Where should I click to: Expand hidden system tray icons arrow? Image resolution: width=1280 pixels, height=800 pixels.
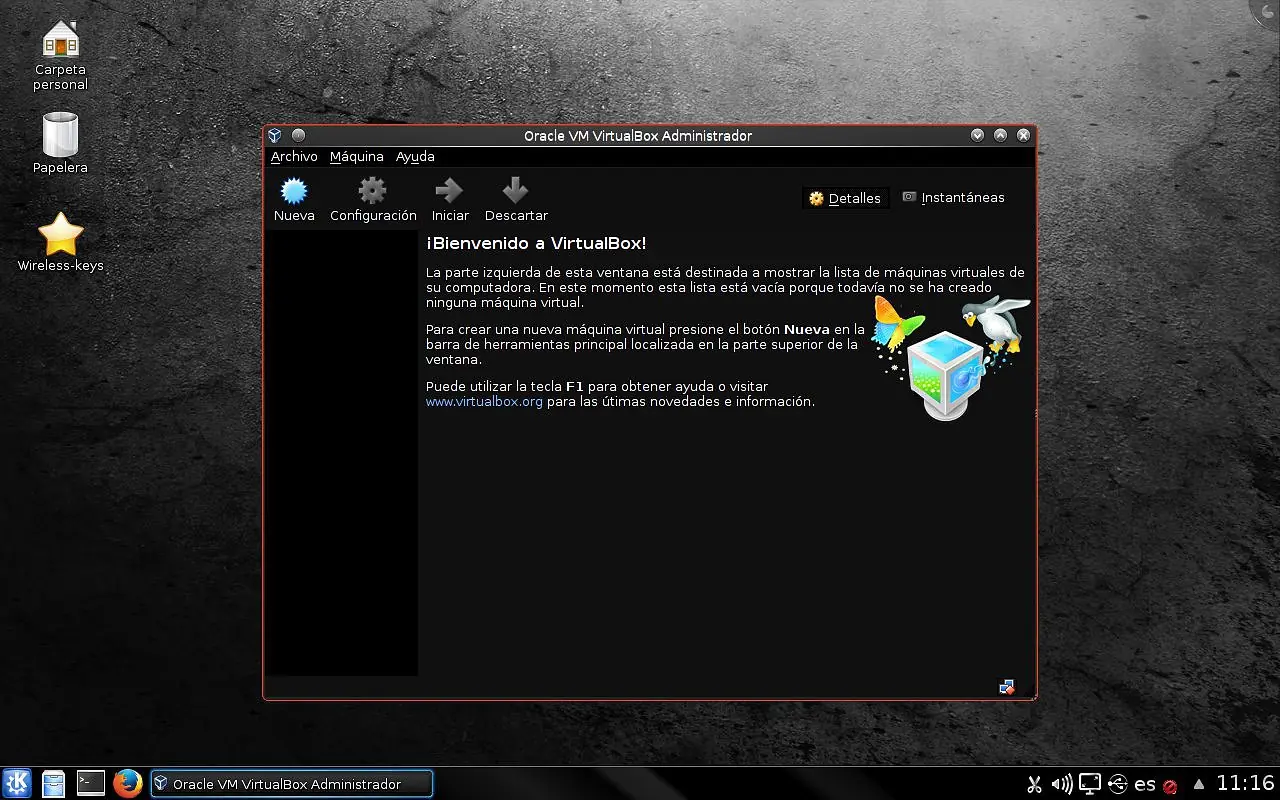[x=1199, y=784]
